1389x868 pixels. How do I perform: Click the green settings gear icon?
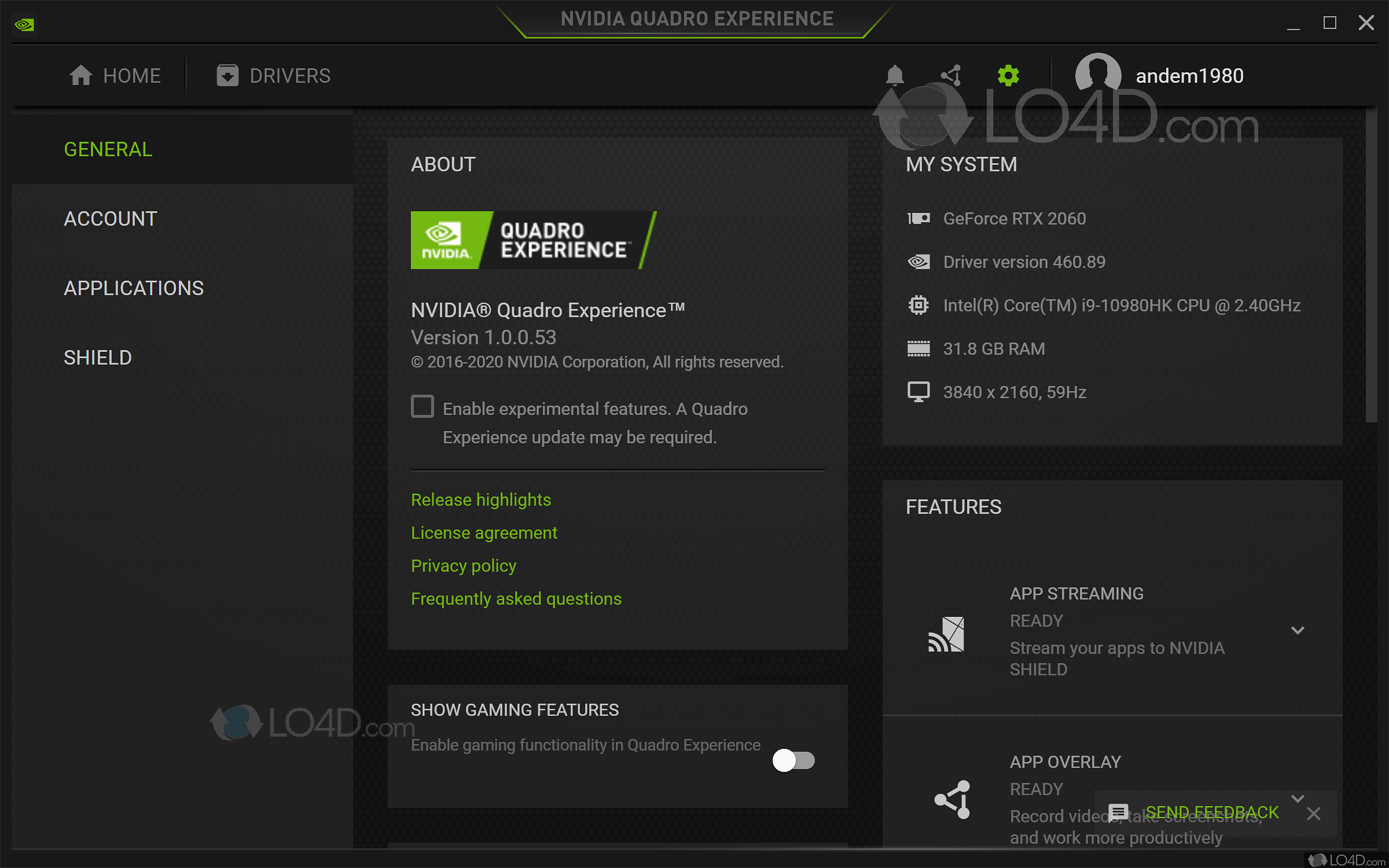pos(1008,75)
